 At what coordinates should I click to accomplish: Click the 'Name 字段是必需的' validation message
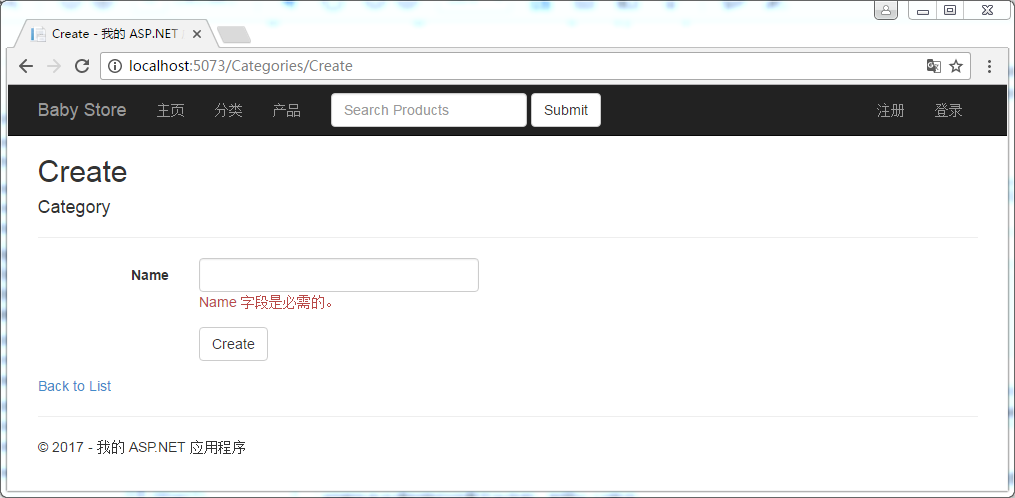[x=266, y=302]
